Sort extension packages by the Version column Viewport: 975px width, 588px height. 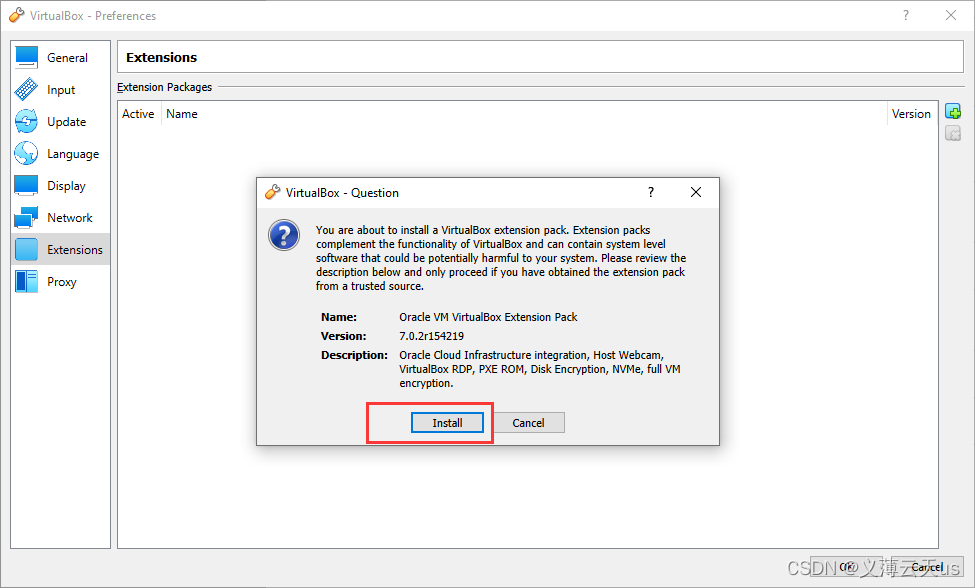click(x=911, y=113)
